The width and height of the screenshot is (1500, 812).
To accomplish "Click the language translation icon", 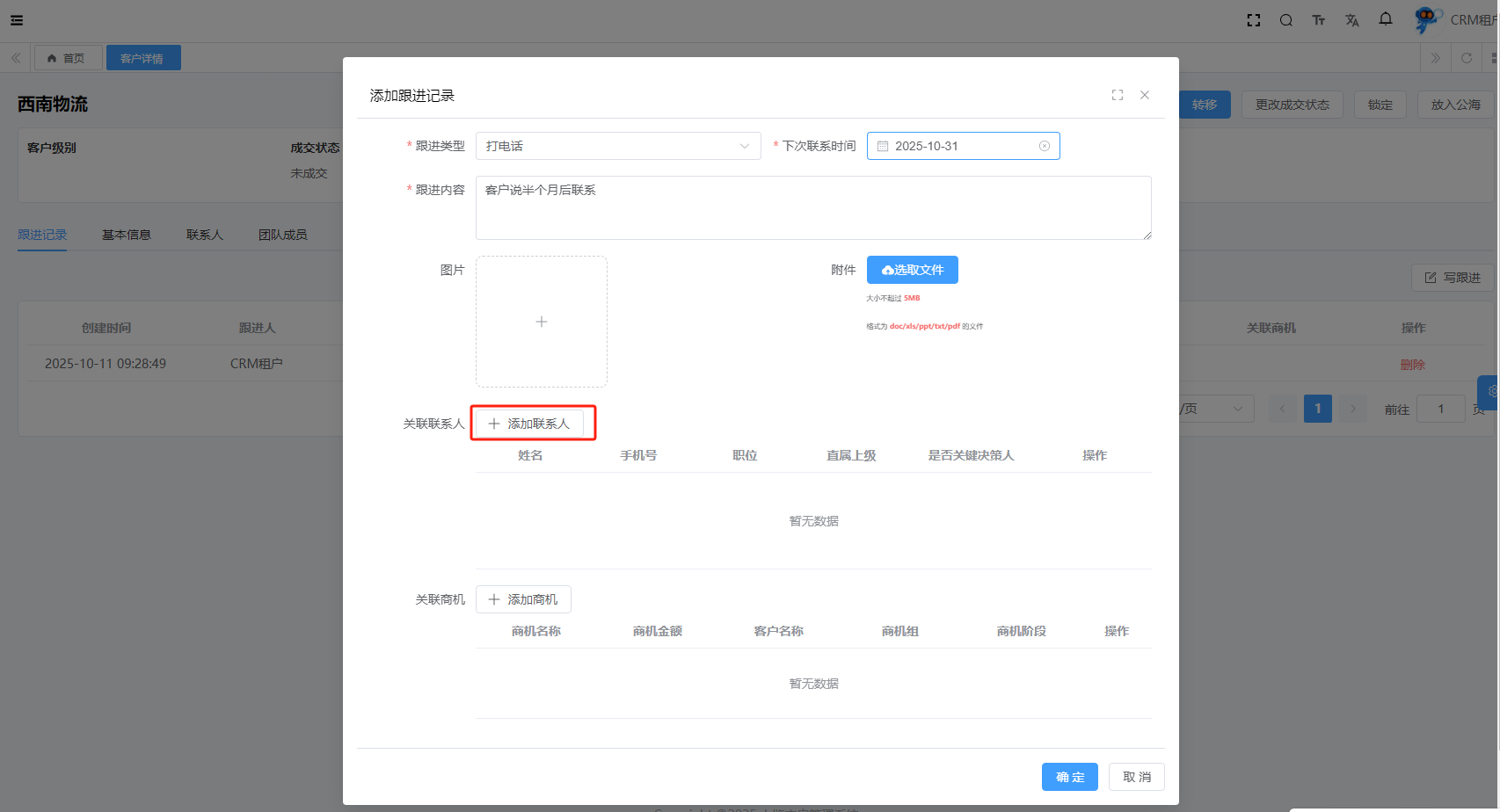I will coord(1351,20).
